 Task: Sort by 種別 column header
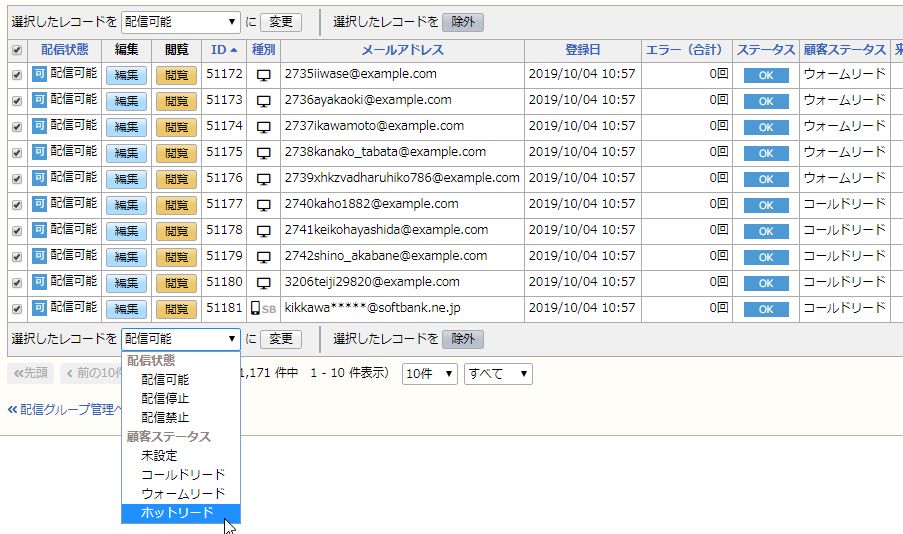pos(263,50)
